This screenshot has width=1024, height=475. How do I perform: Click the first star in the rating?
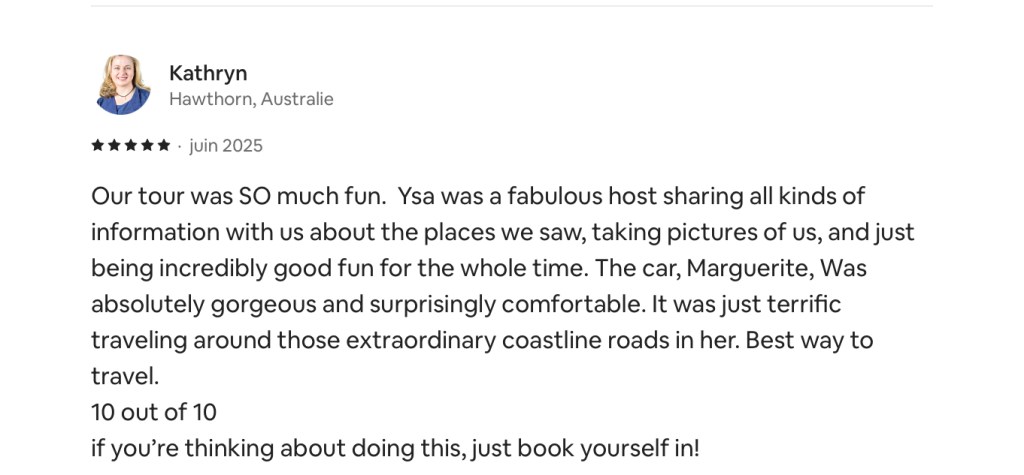tap(98, 145)
